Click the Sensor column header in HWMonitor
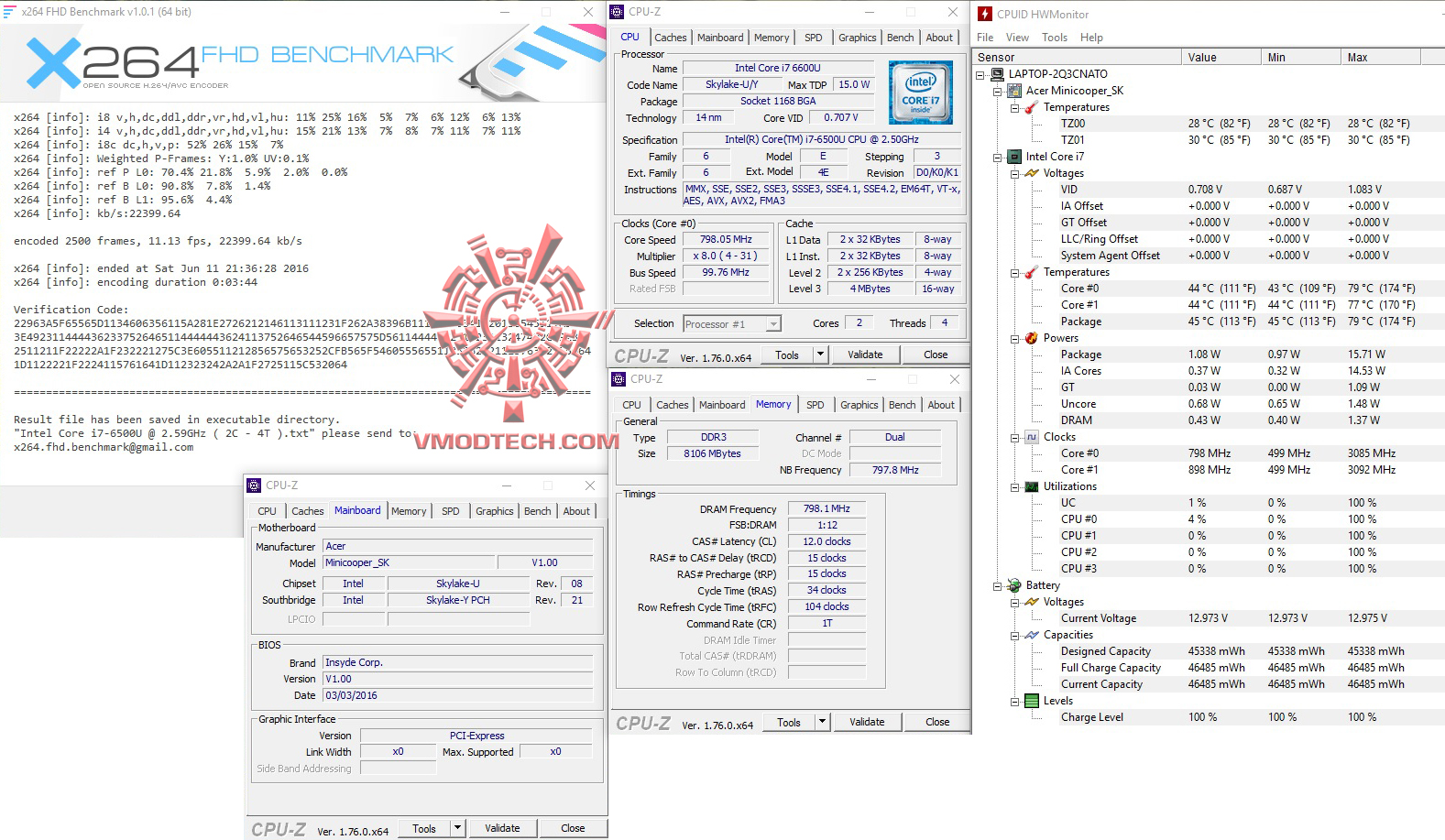 tap(1077, 57)
